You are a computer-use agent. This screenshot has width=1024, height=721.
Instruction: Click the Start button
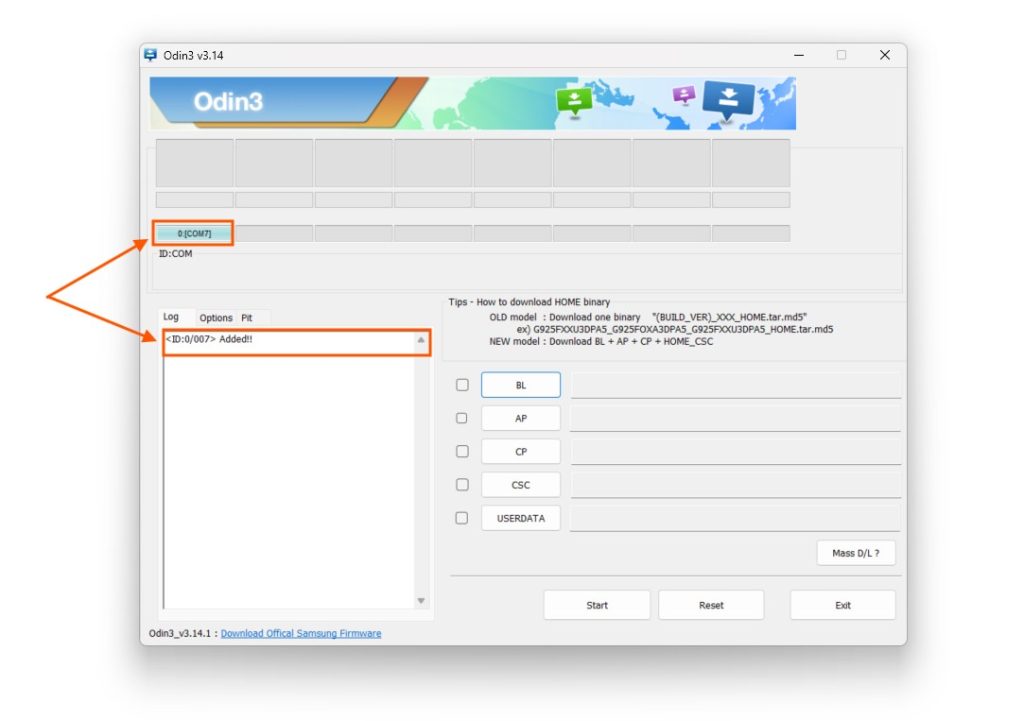click(x=597, y=605)
